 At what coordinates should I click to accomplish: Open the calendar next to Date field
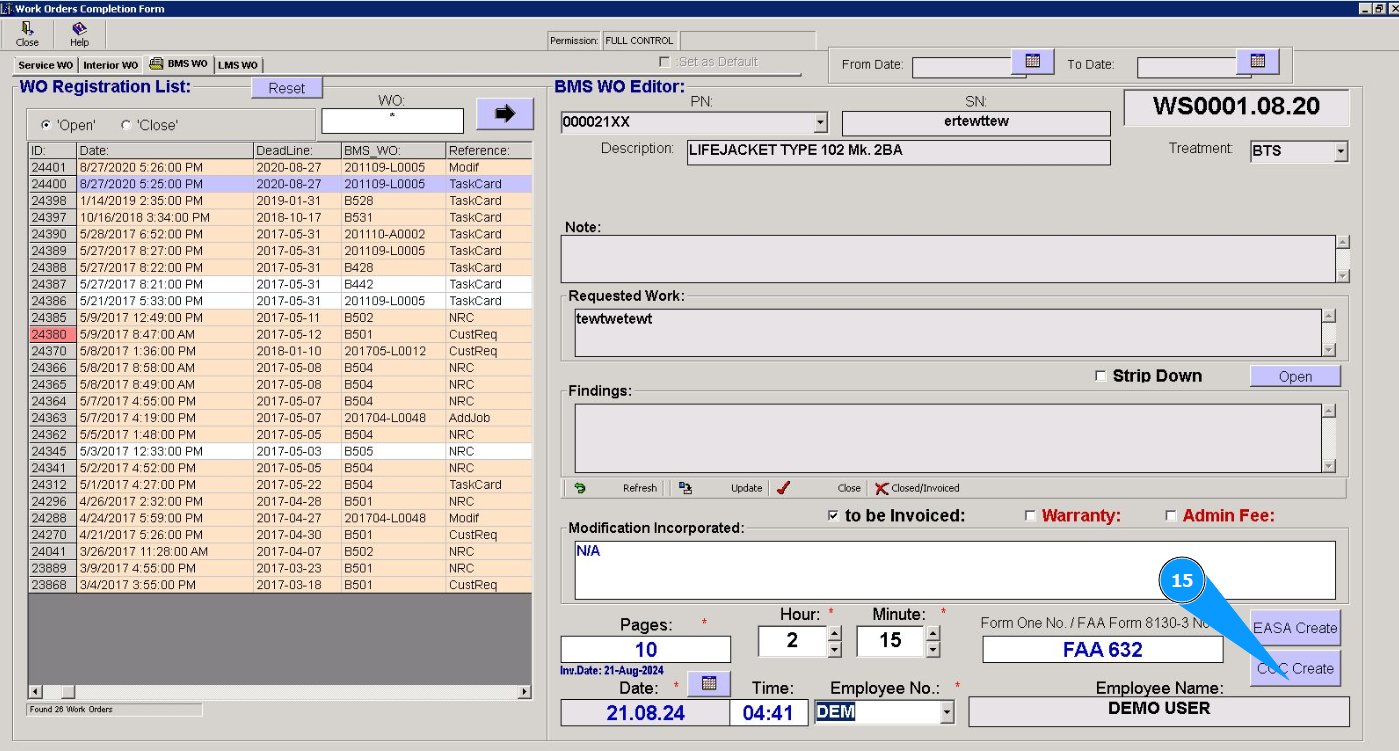(x=709, y=683)
